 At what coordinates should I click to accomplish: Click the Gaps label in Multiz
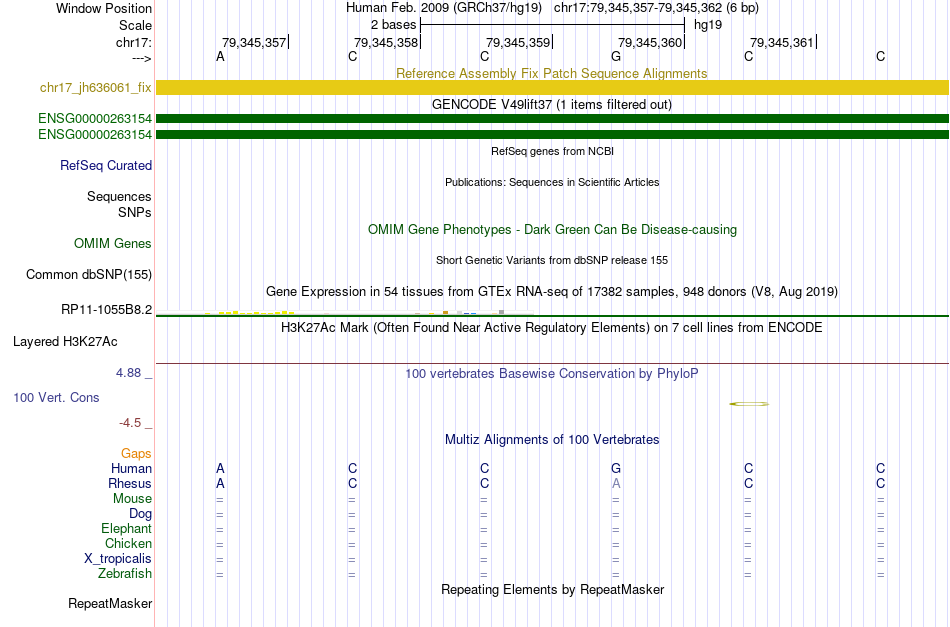(136, 453)
